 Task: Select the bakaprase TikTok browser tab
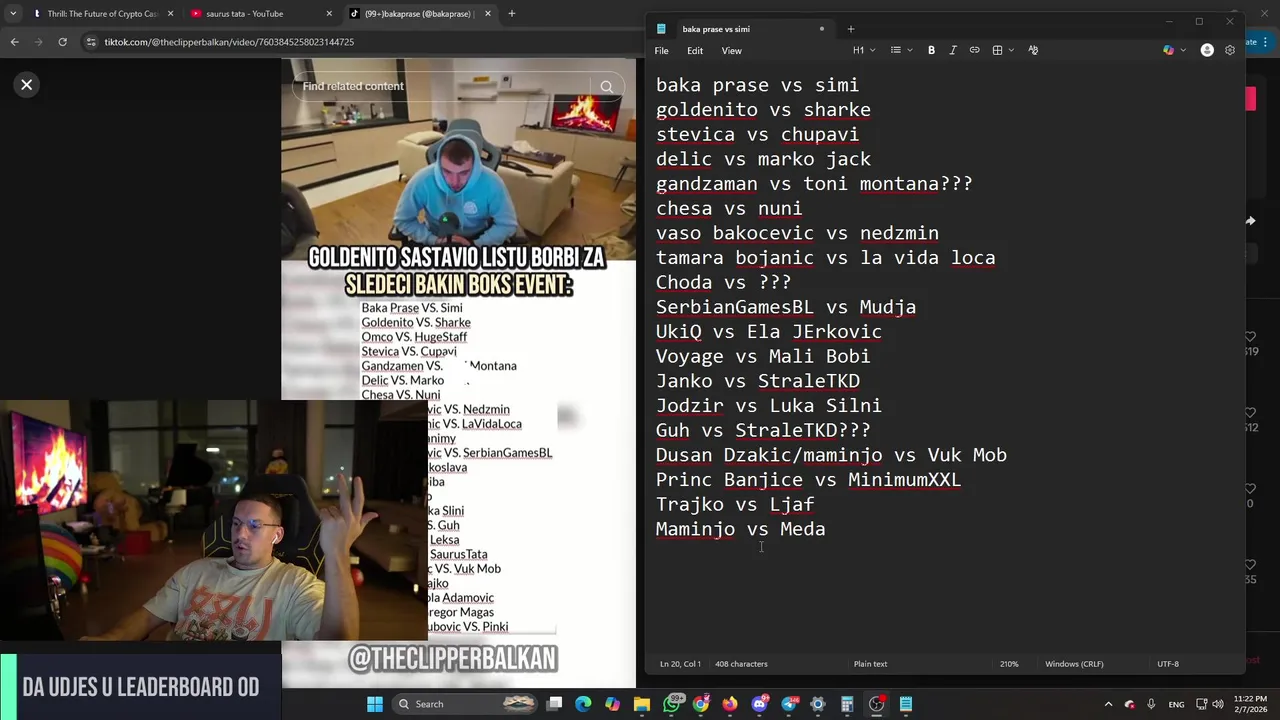click(419, 14)
